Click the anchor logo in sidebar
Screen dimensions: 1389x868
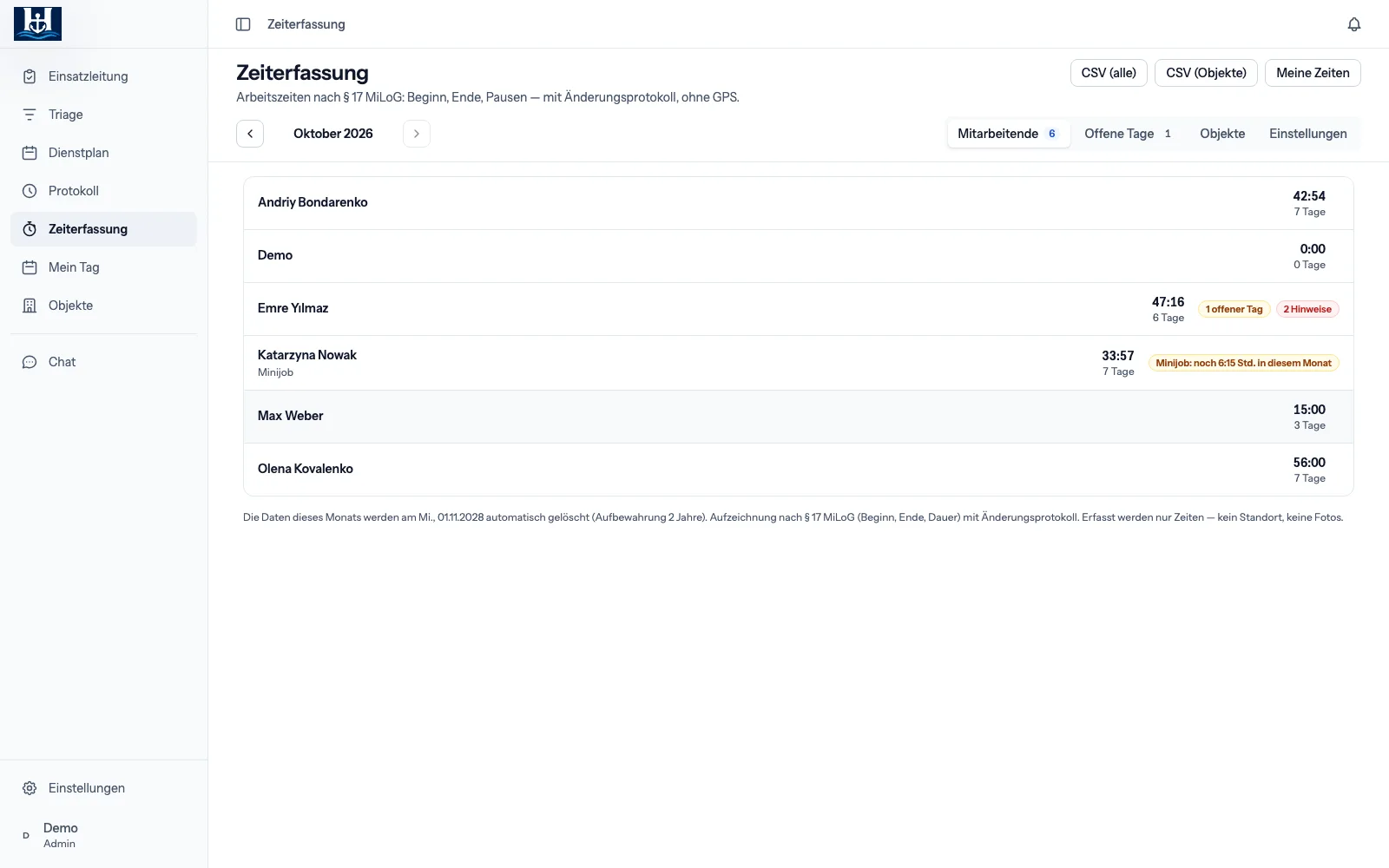point(37,23)
